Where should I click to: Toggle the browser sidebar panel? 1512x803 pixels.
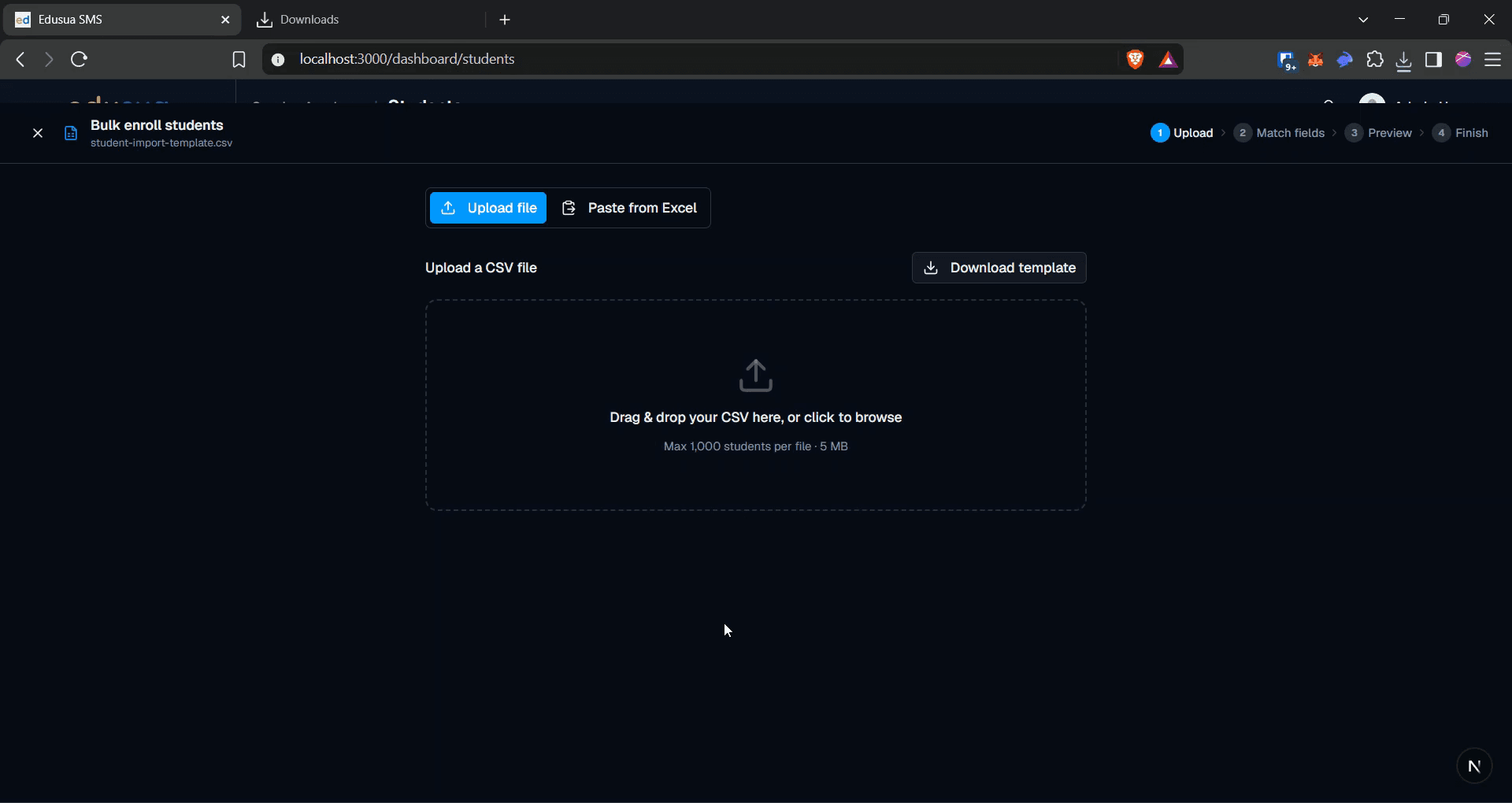click(x=1433, y=59)
